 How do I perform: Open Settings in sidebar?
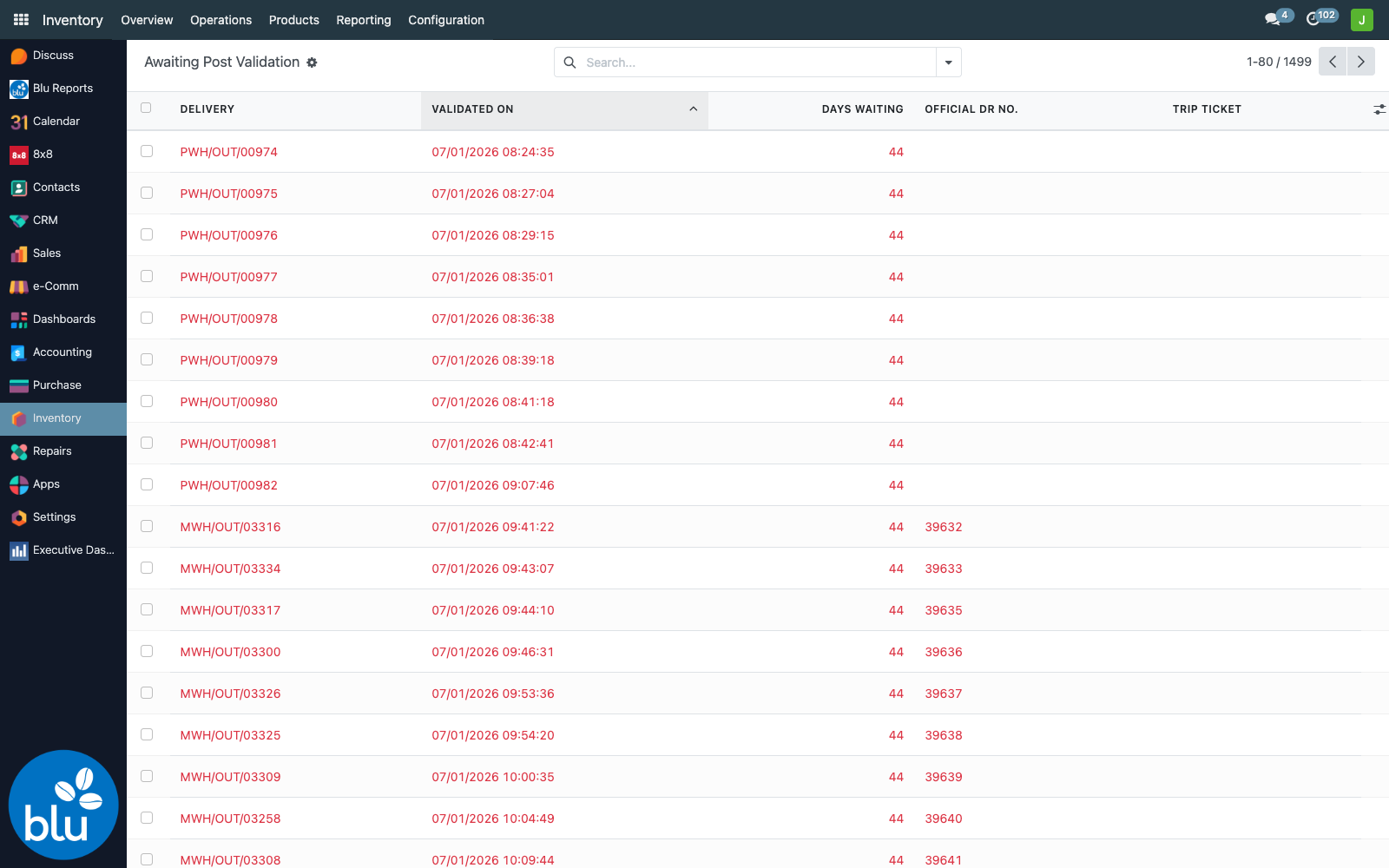(63, 517)
